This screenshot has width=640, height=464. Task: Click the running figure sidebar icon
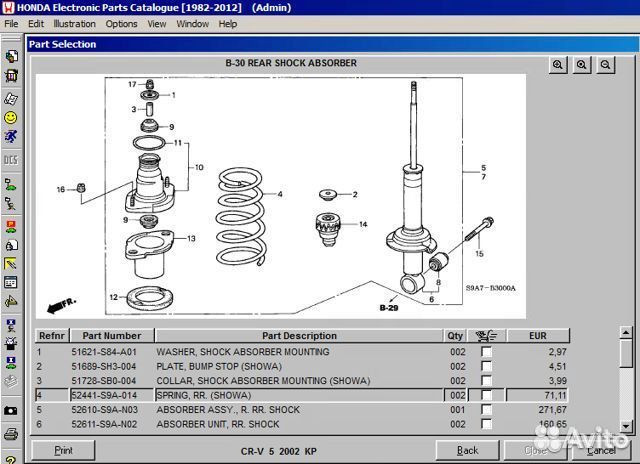pos(10,137)
